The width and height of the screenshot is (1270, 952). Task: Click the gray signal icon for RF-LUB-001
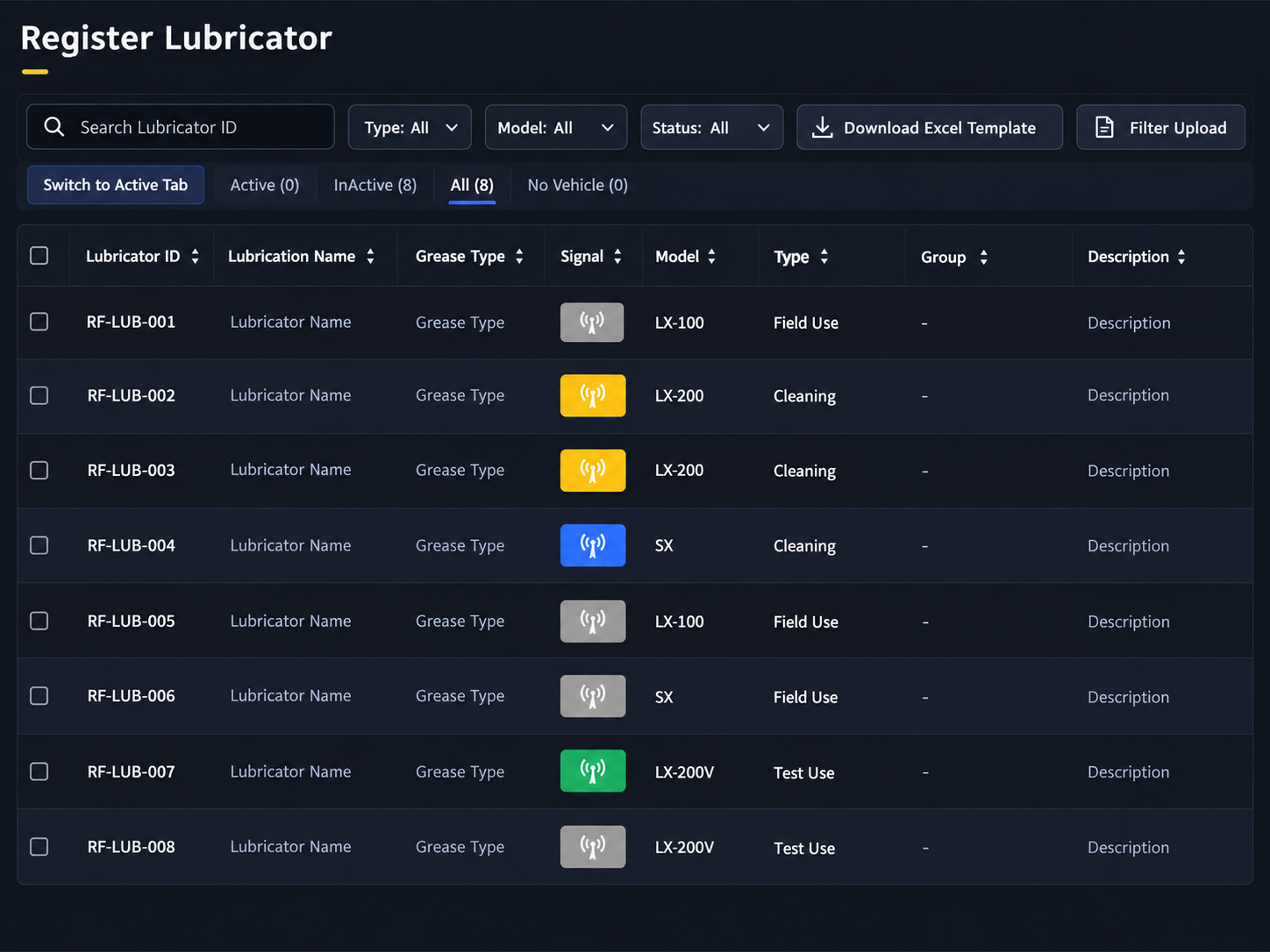tap(592, 323)
